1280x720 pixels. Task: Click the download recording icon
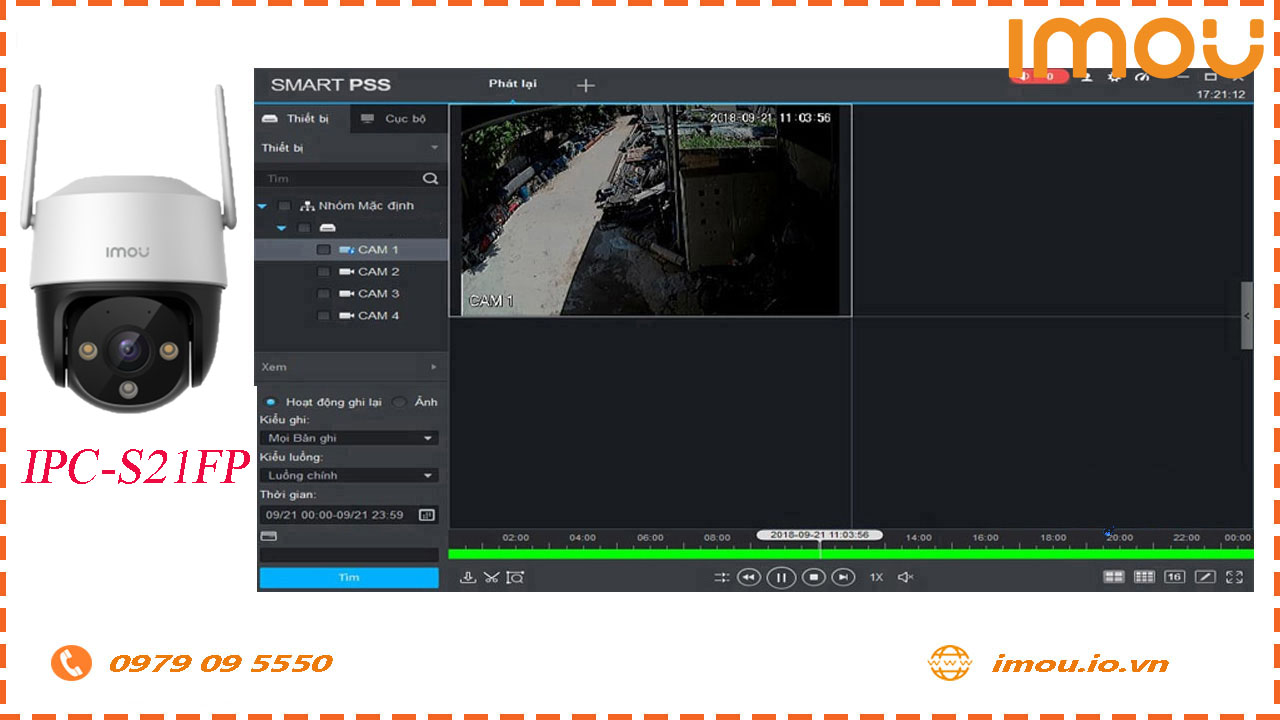(x=467, y=577)
